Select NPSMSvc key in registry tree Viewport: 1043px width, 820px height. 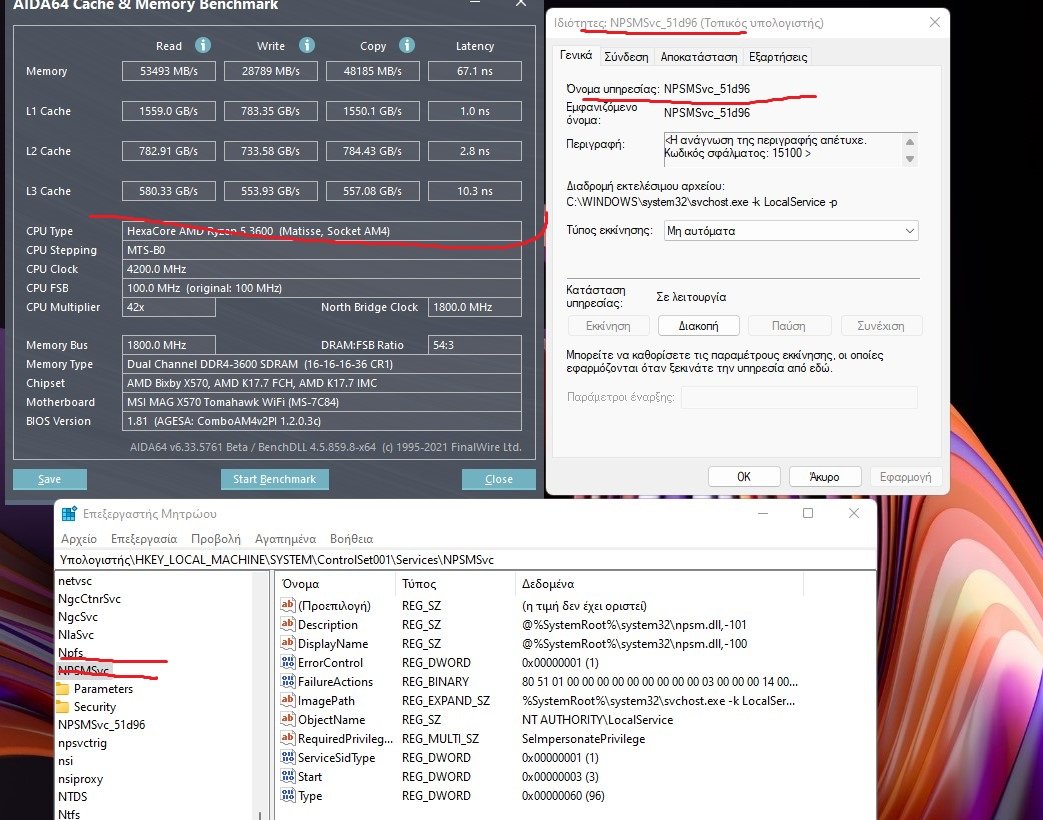point(83,670)
